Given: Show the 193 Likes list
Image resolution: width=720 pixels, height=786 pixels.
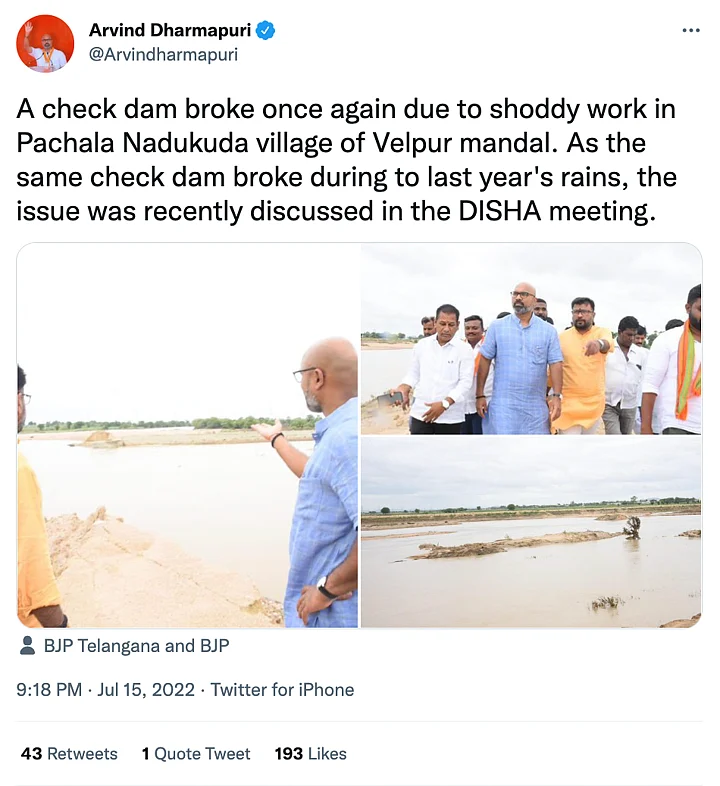Looking at the screenshot, I should [311, 754].
